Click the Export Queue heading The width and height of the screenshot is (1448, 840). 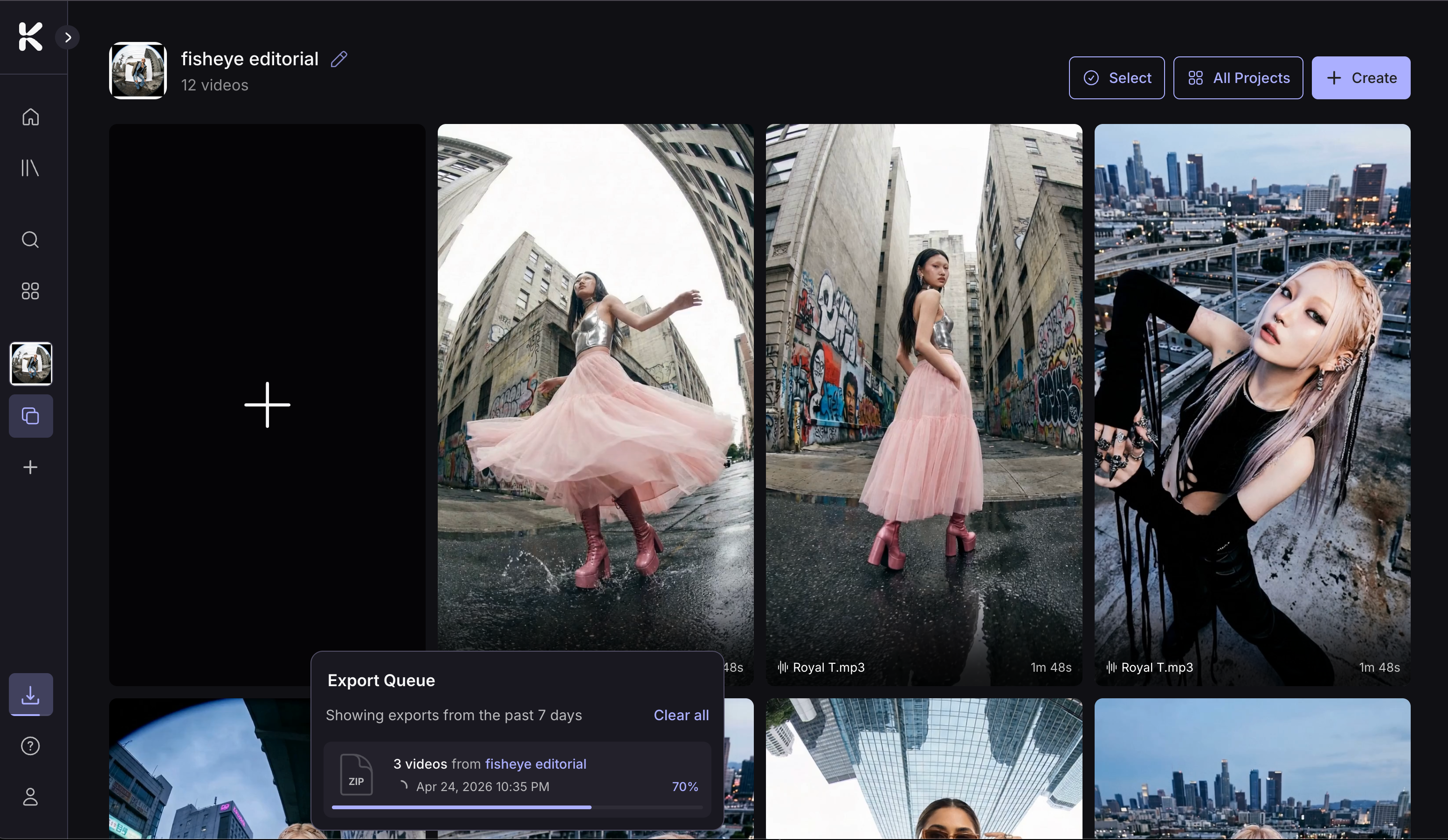point(381,680)
